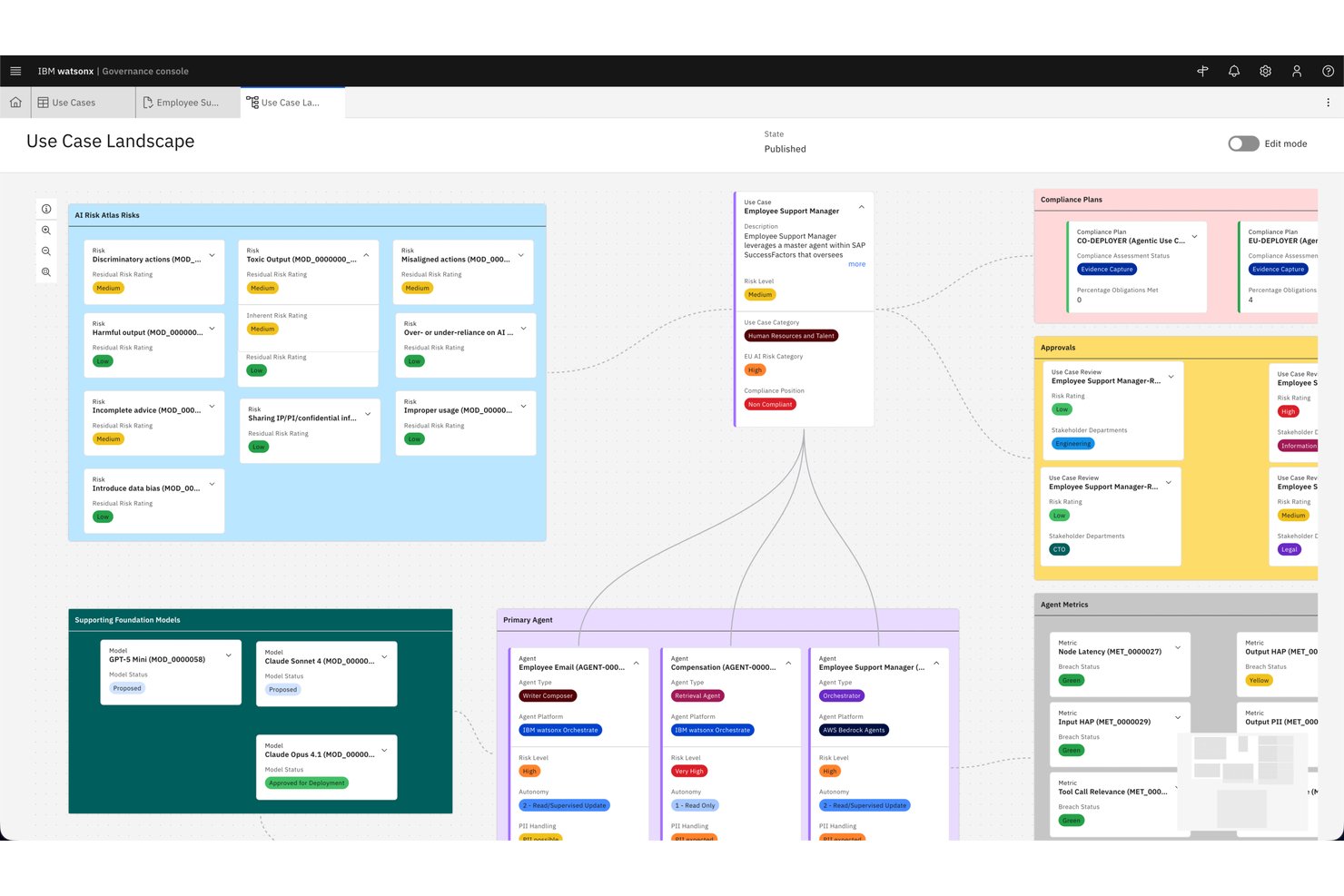Click the zoom-to-fit magnifier icon
This screenshot has height=896, width=1344.
point(46,272)
